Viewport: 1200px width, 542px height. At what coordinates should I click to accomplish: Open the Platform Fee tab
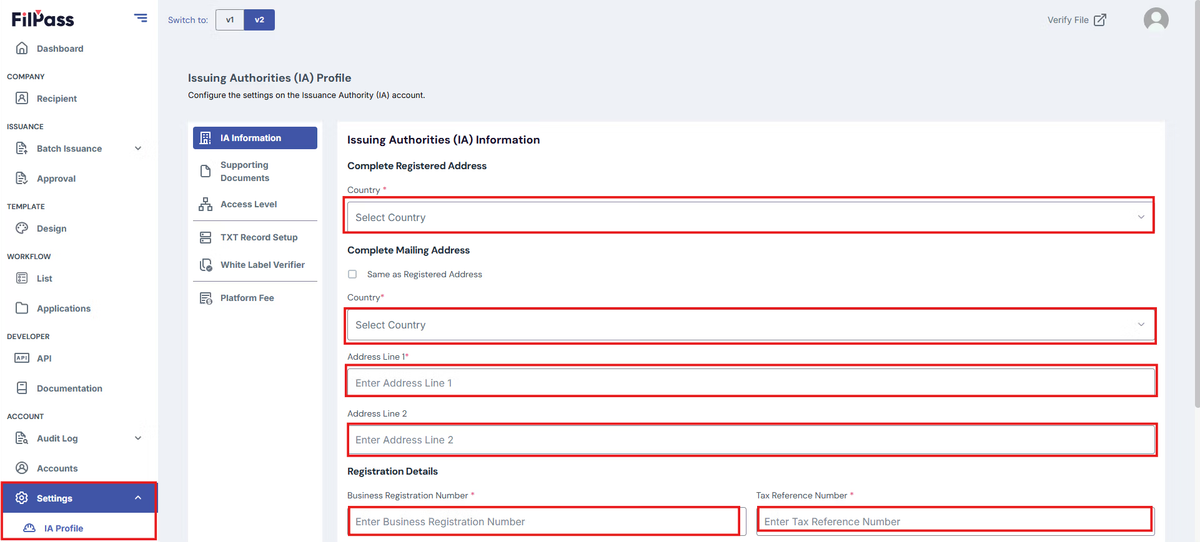coord(255,298)
